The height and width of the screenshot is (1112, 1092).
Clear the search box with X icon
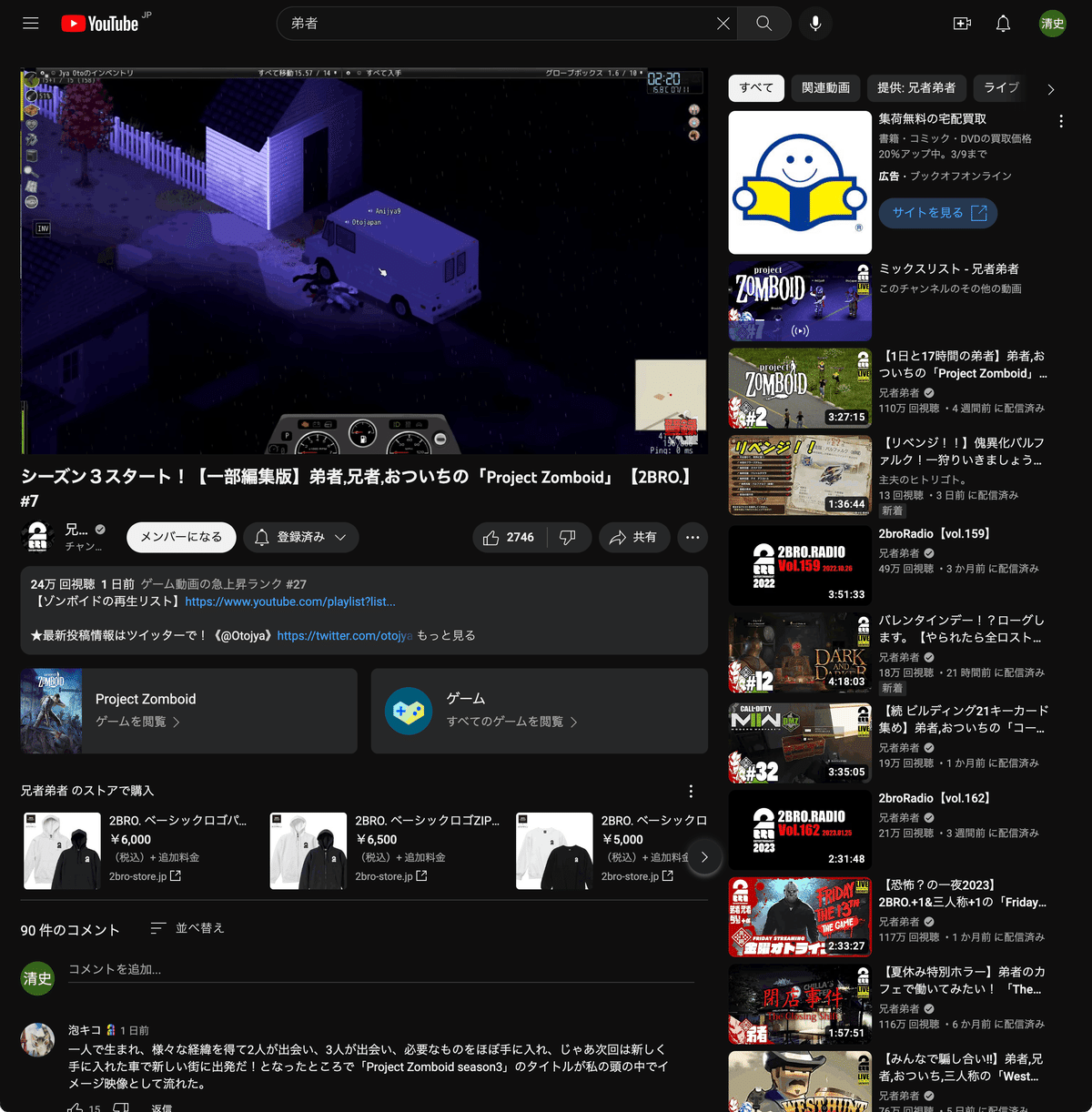[x=723, y=24]
